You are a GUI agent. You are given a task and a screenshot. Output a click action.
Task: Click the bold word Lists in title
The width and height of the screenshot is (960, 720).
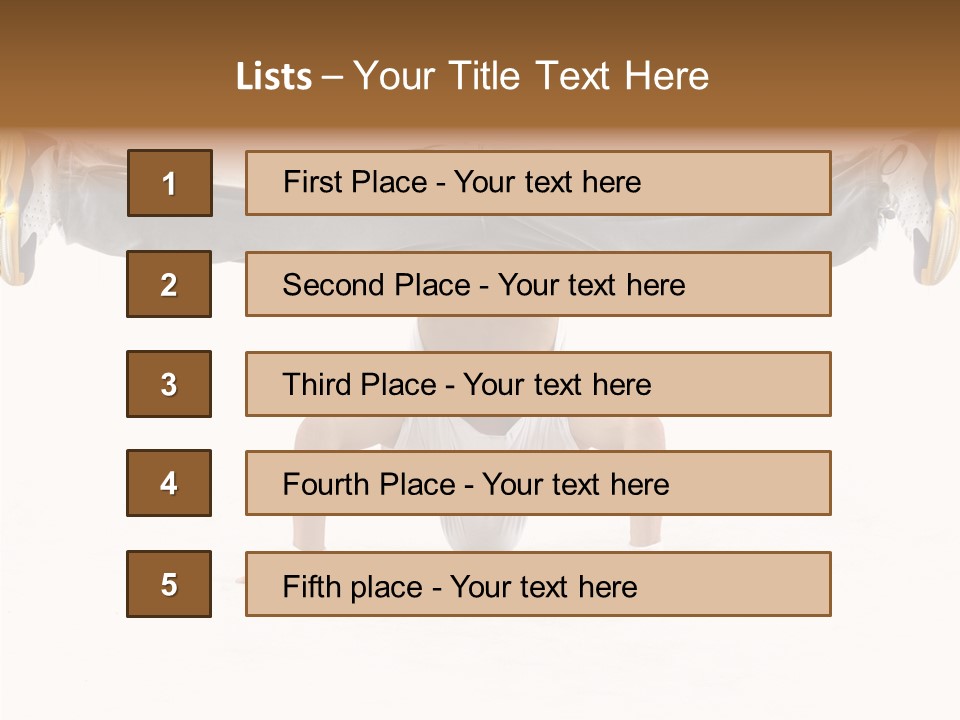(274, 76)
